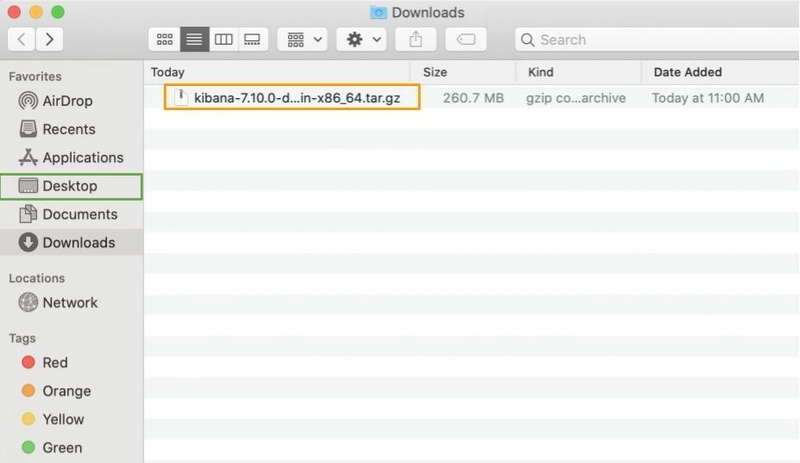
Task: Open the gear Action menu
Action: (362, 39)
